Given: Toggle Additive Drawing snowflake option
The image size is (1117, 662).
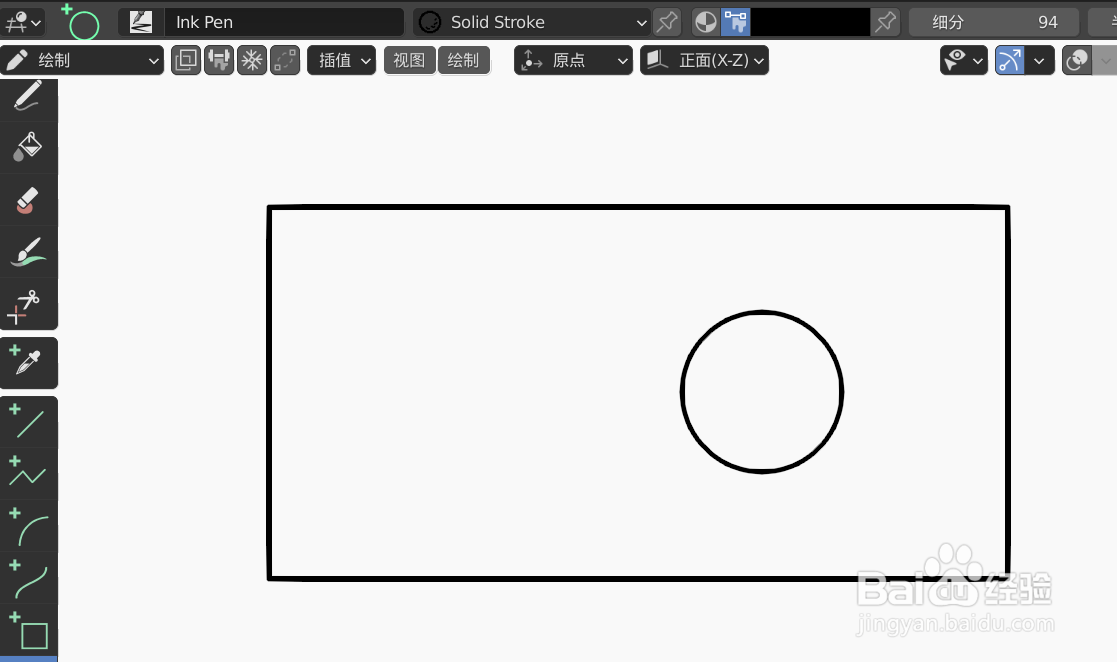Looking at the screenshot, I should pos(251,61).
